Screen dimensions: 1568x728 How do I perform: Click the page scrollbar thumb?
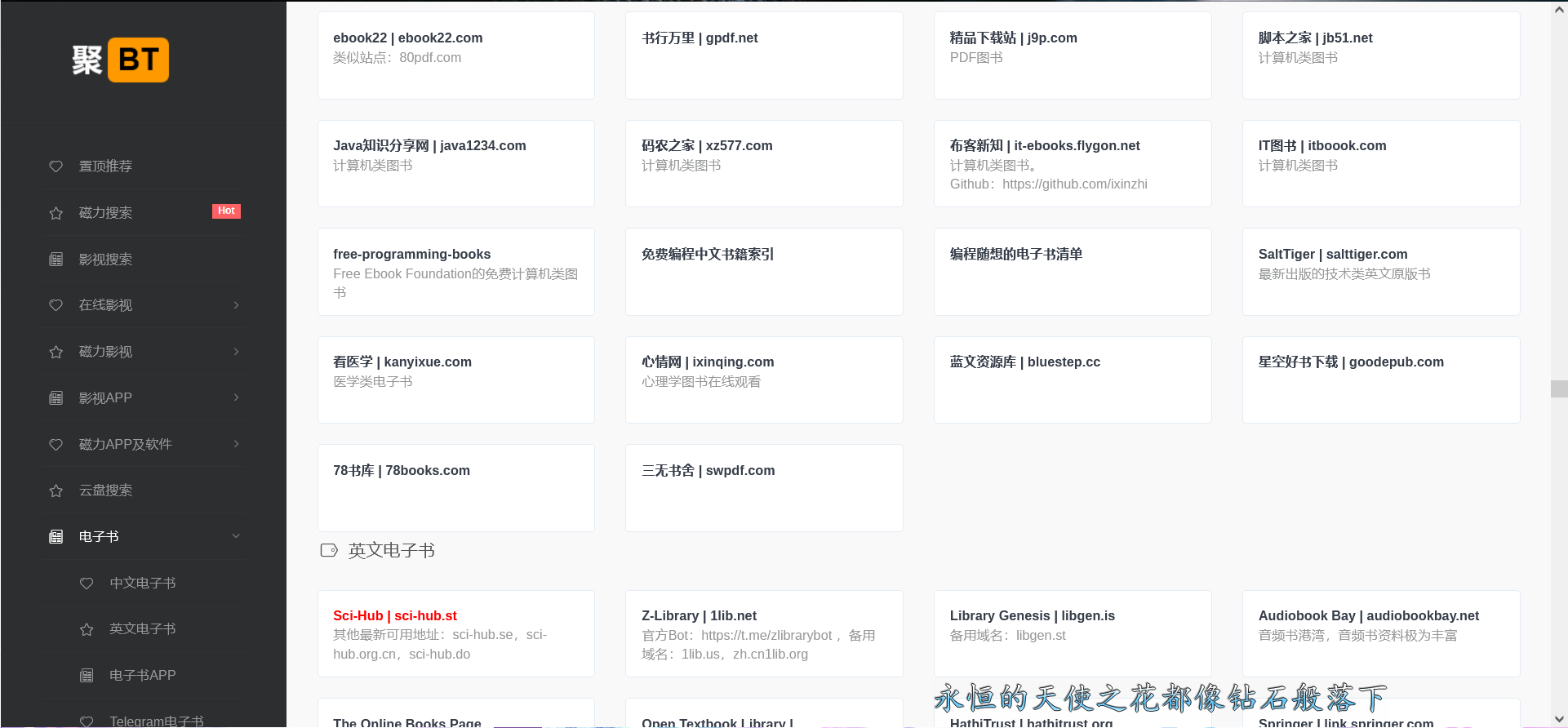click(1559, 388)
